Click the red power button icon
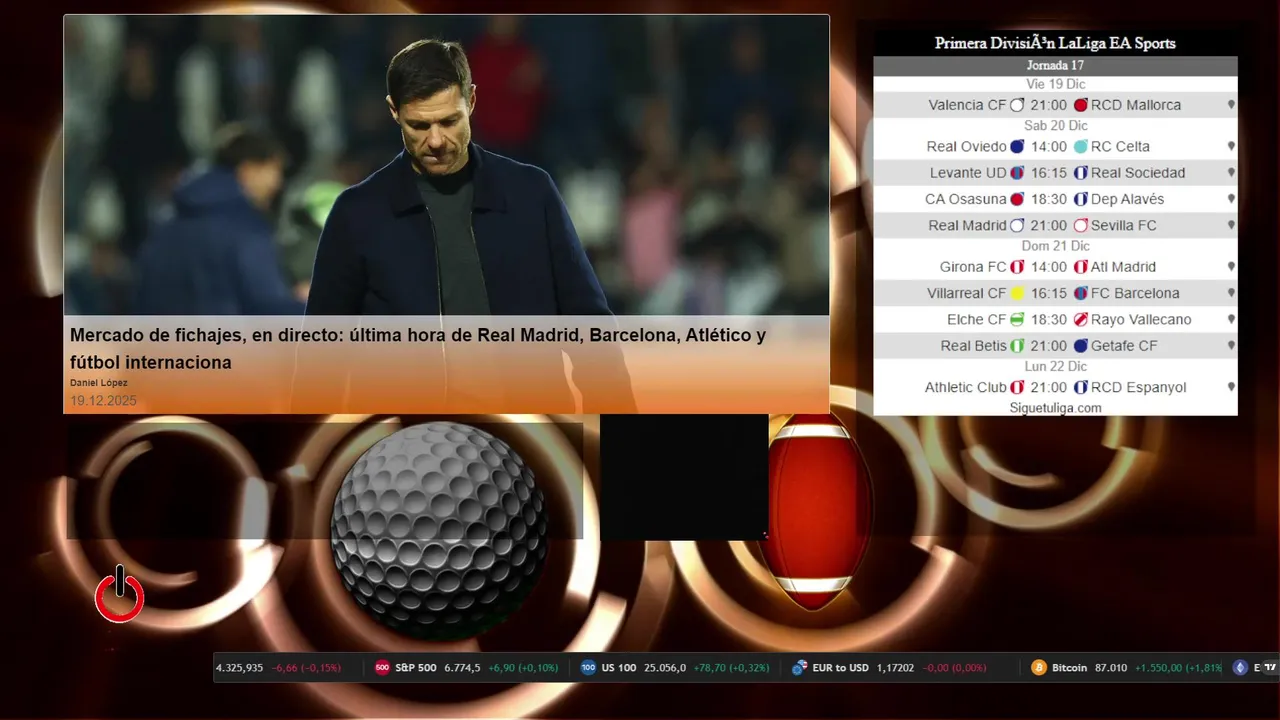The image size is (1280, 720). point(120,596)
